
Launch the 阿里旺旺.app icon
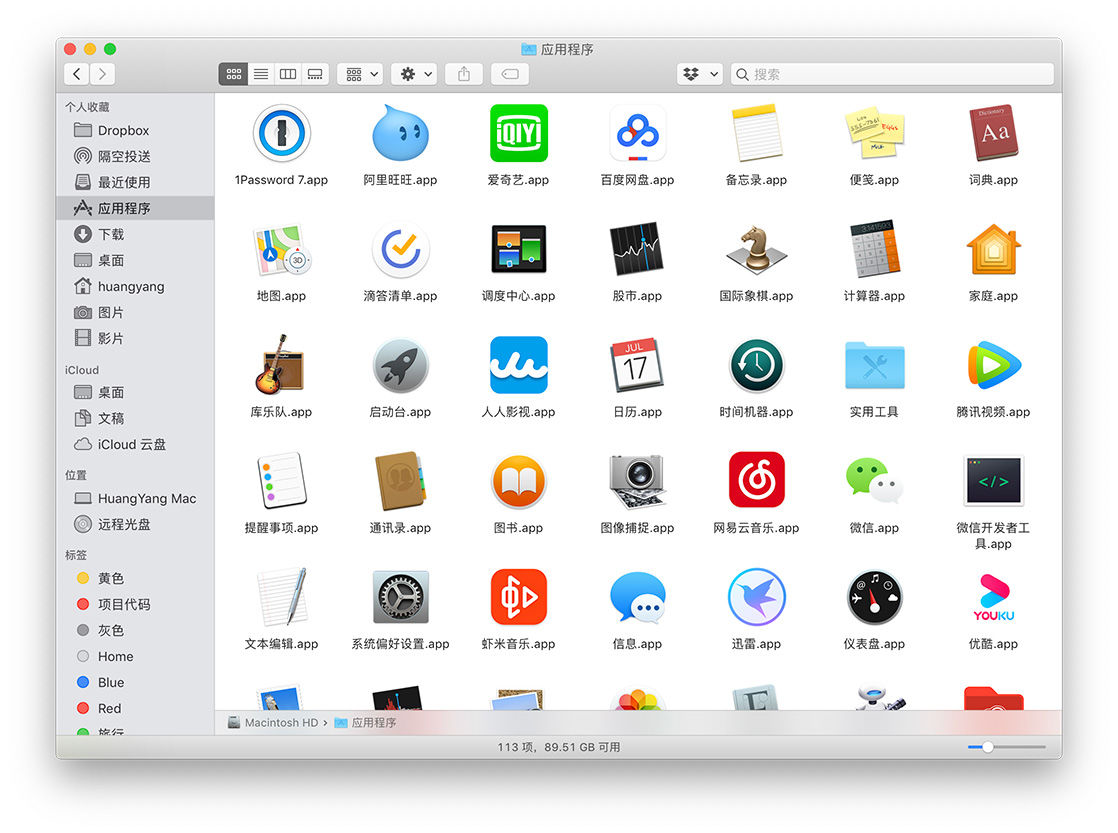point(400,133)
